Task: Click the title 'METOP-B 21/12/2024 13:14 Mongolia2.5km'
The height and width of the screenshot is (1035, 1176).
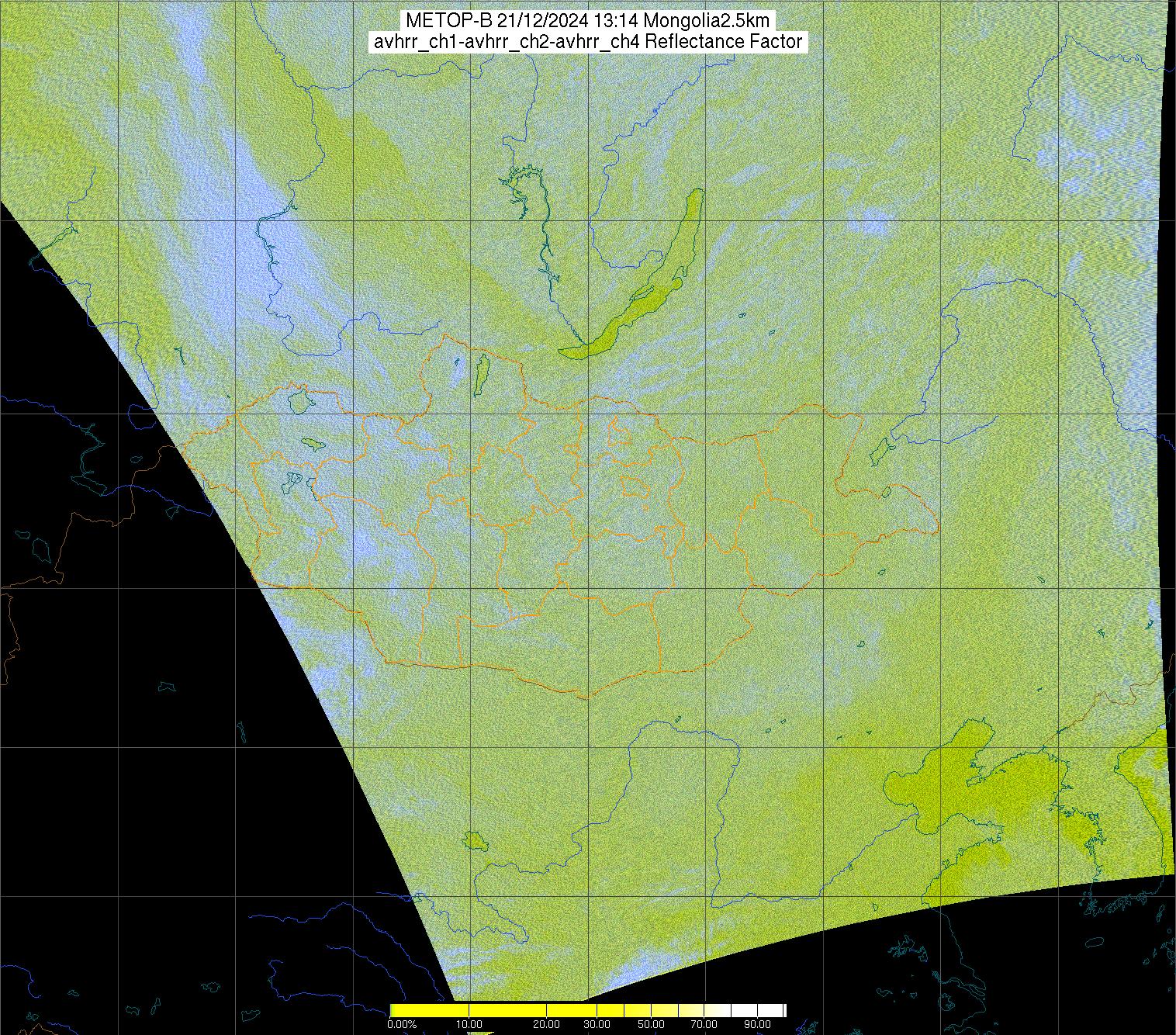Action: click(587, 21)
